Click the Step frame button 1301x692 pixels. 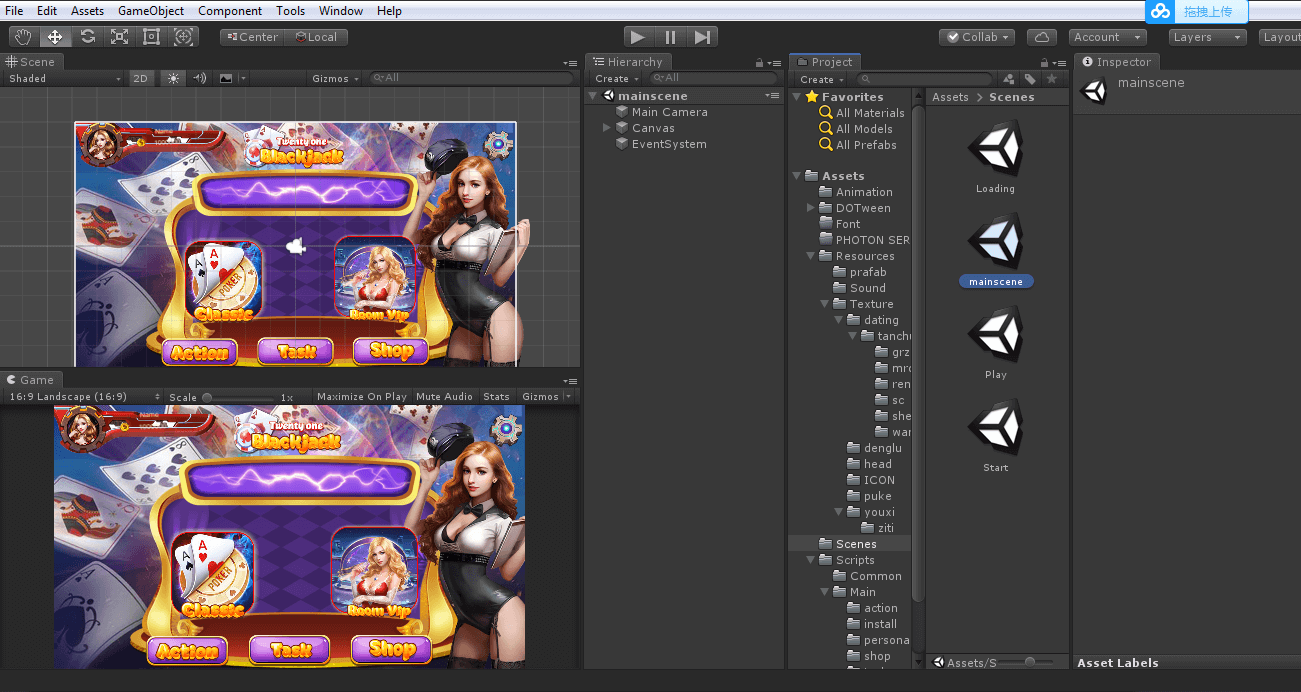(702, 37)
